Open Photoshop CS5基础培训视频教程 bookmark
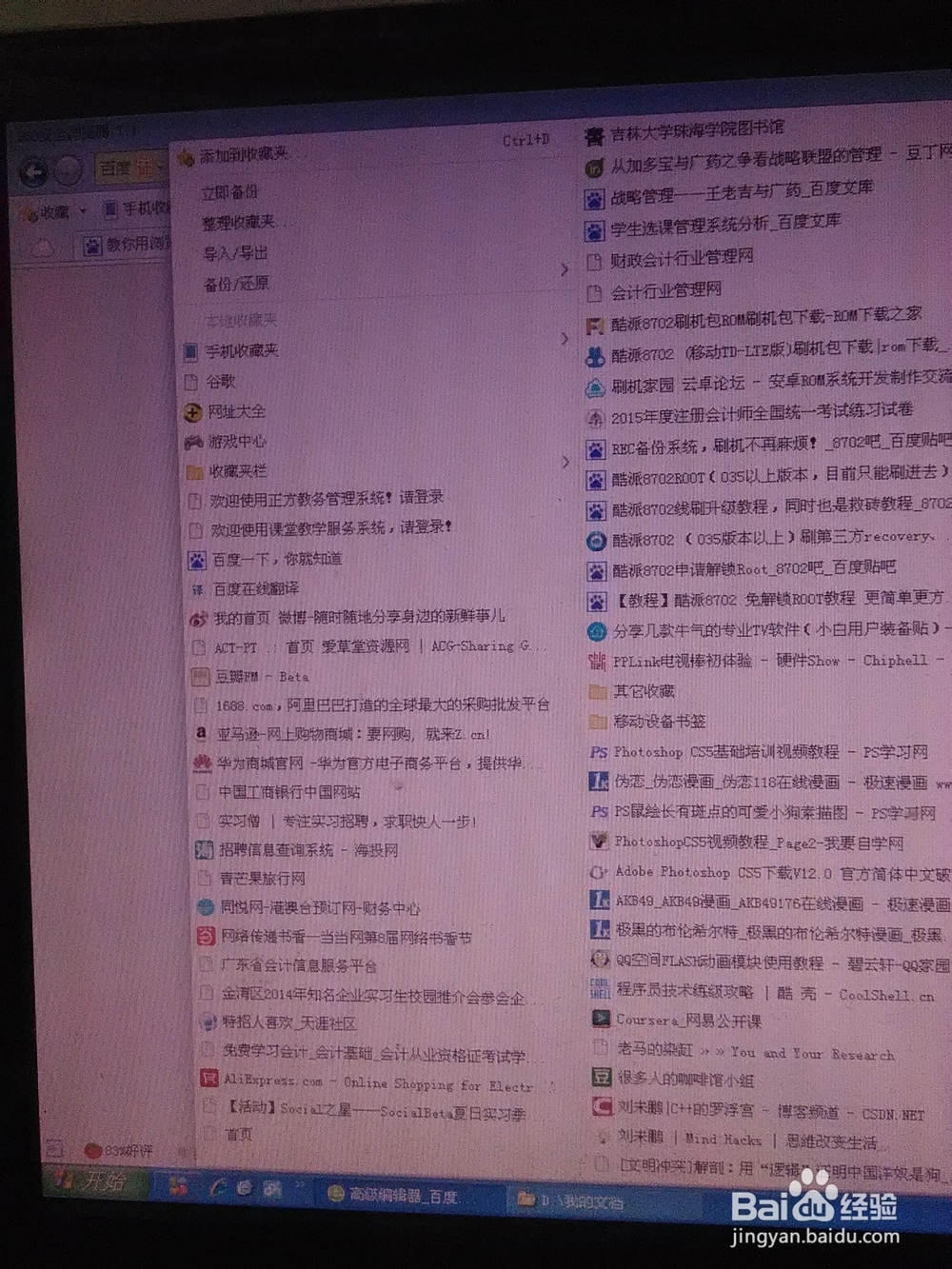This screenshot has height=1269, width=952. click(x=759, y=752)
